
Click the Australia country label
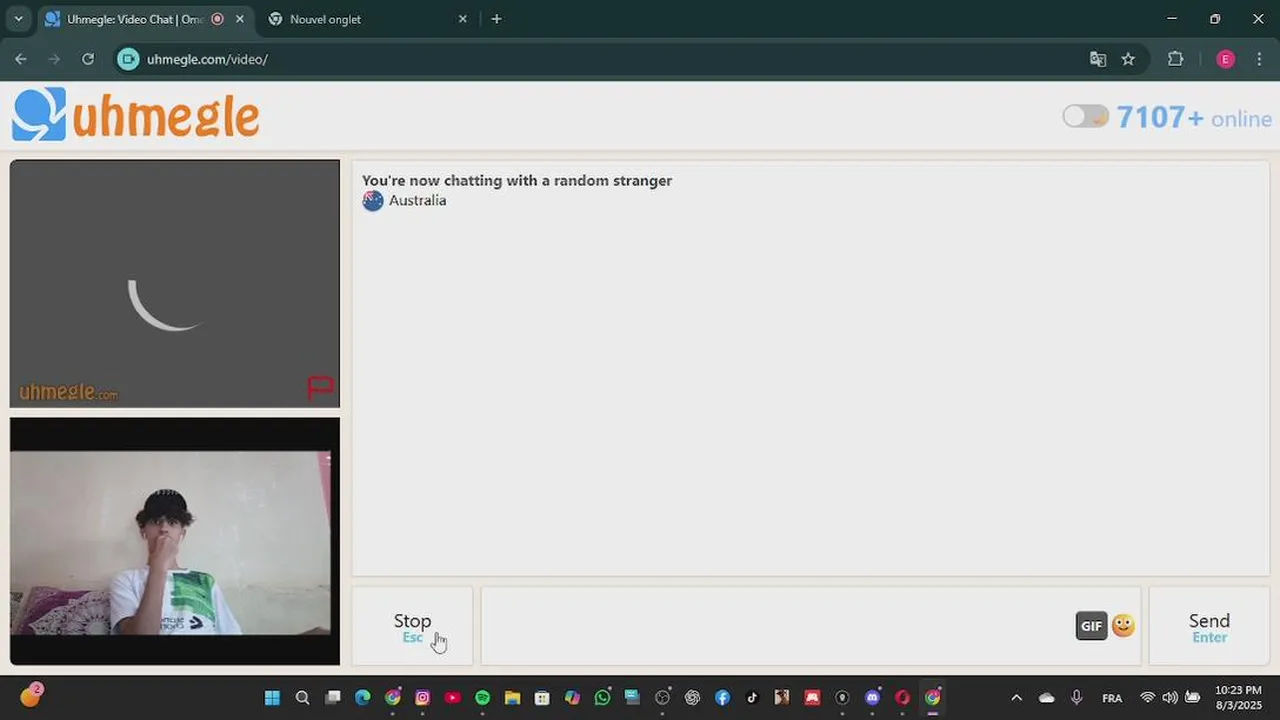(x=417, y=200)
